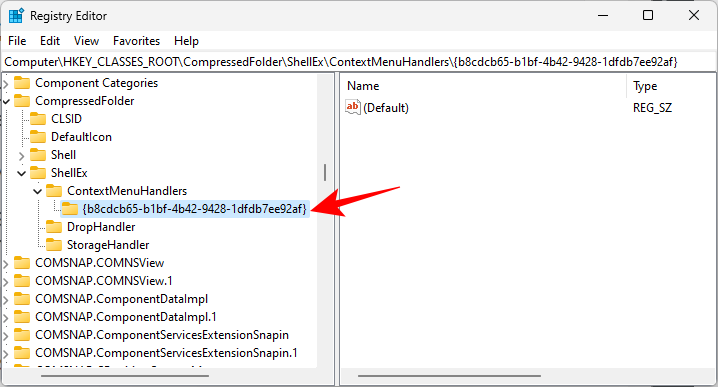Viewport: 718px width, 387px height.
Task: Click the StorageHandler folder icon
Action: pos(54,245)
